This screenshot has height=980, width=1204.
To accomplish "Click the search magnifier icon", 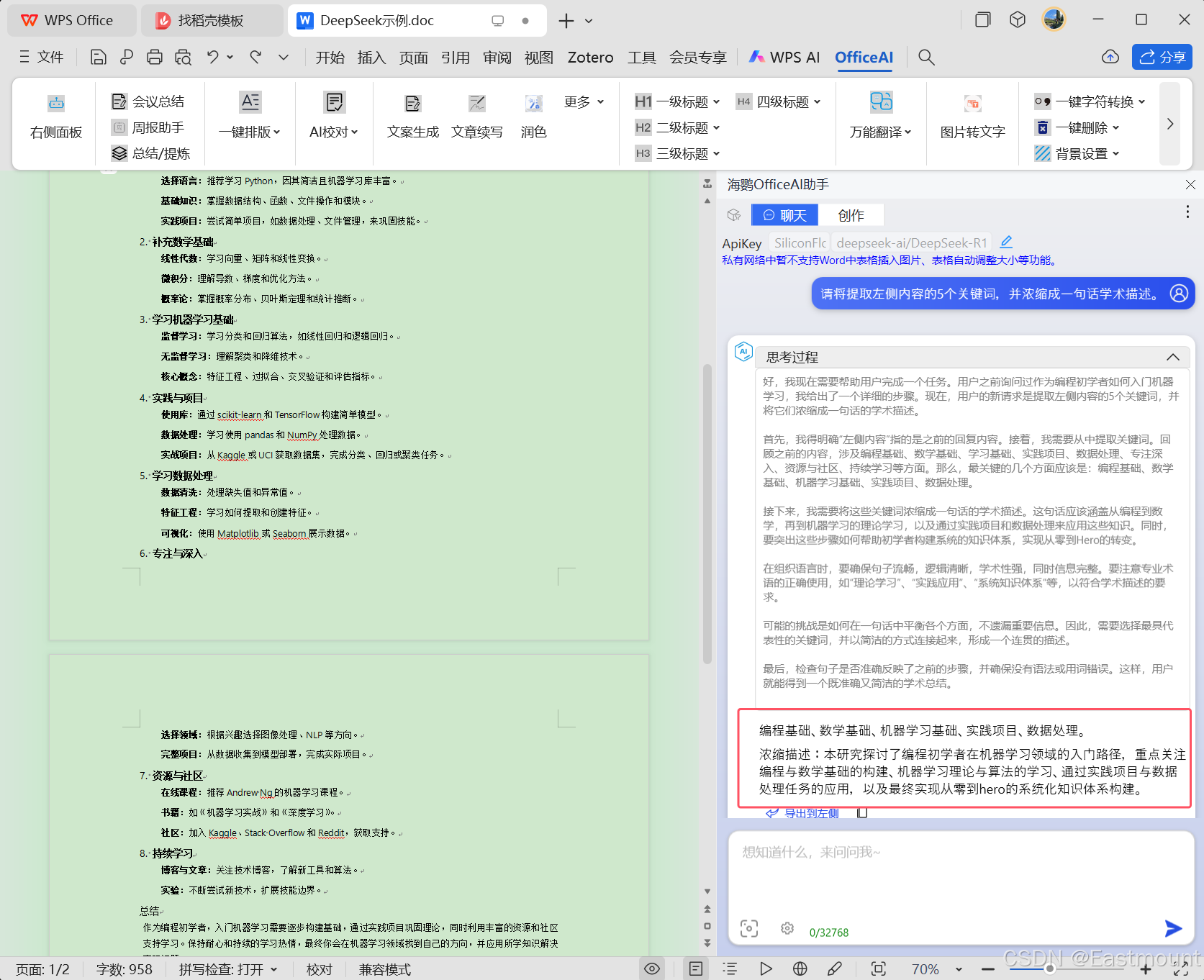I will [x=926, y=58].
